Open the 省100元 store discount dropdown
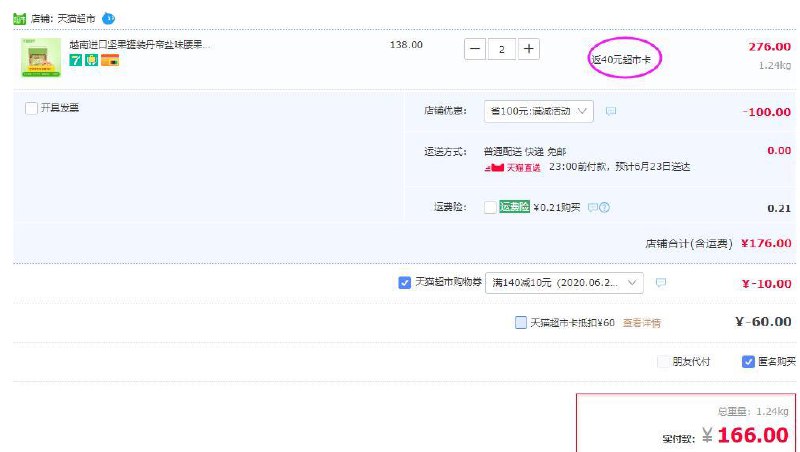Viewport: 800px width, 452px height. (x=538, y=111)
